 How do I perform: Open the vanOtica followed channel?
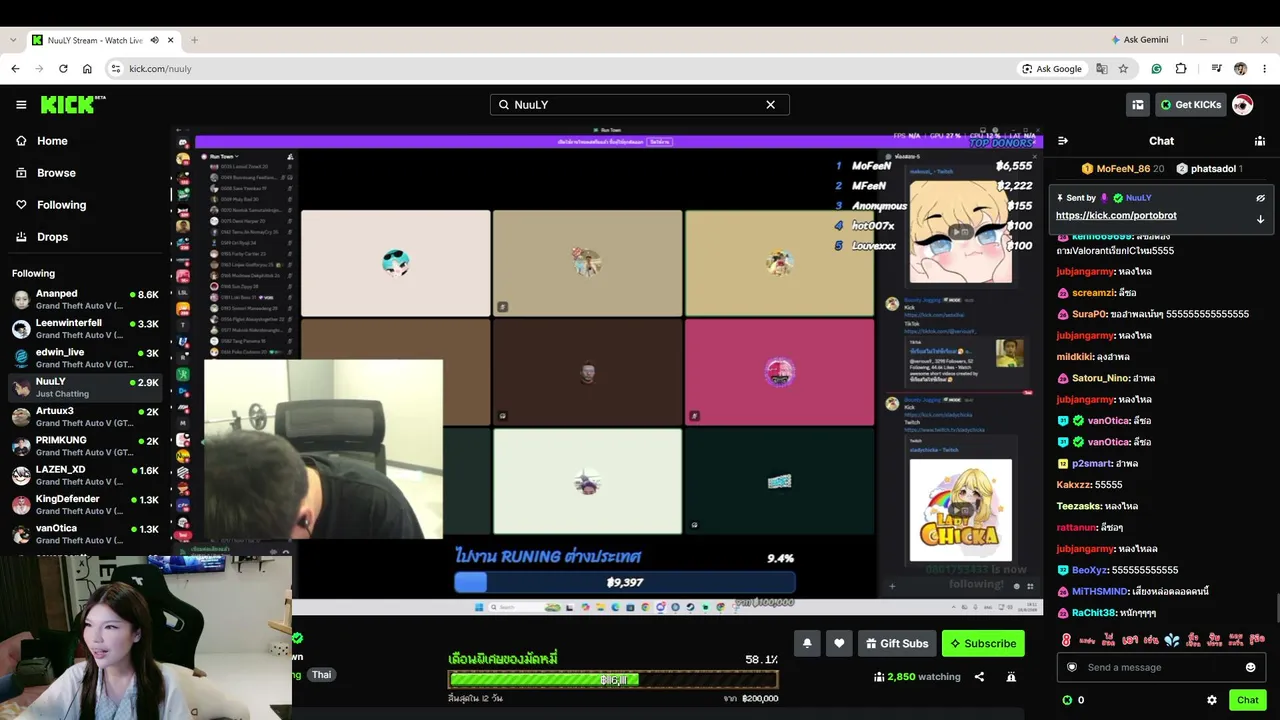85,533
